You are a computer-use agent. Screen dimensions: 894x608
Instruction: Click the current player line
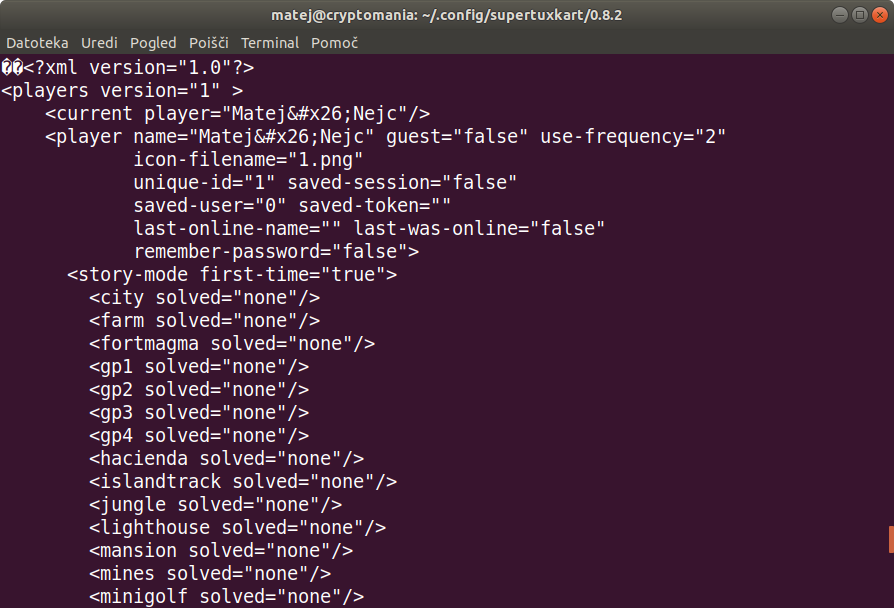coord(238,114)
